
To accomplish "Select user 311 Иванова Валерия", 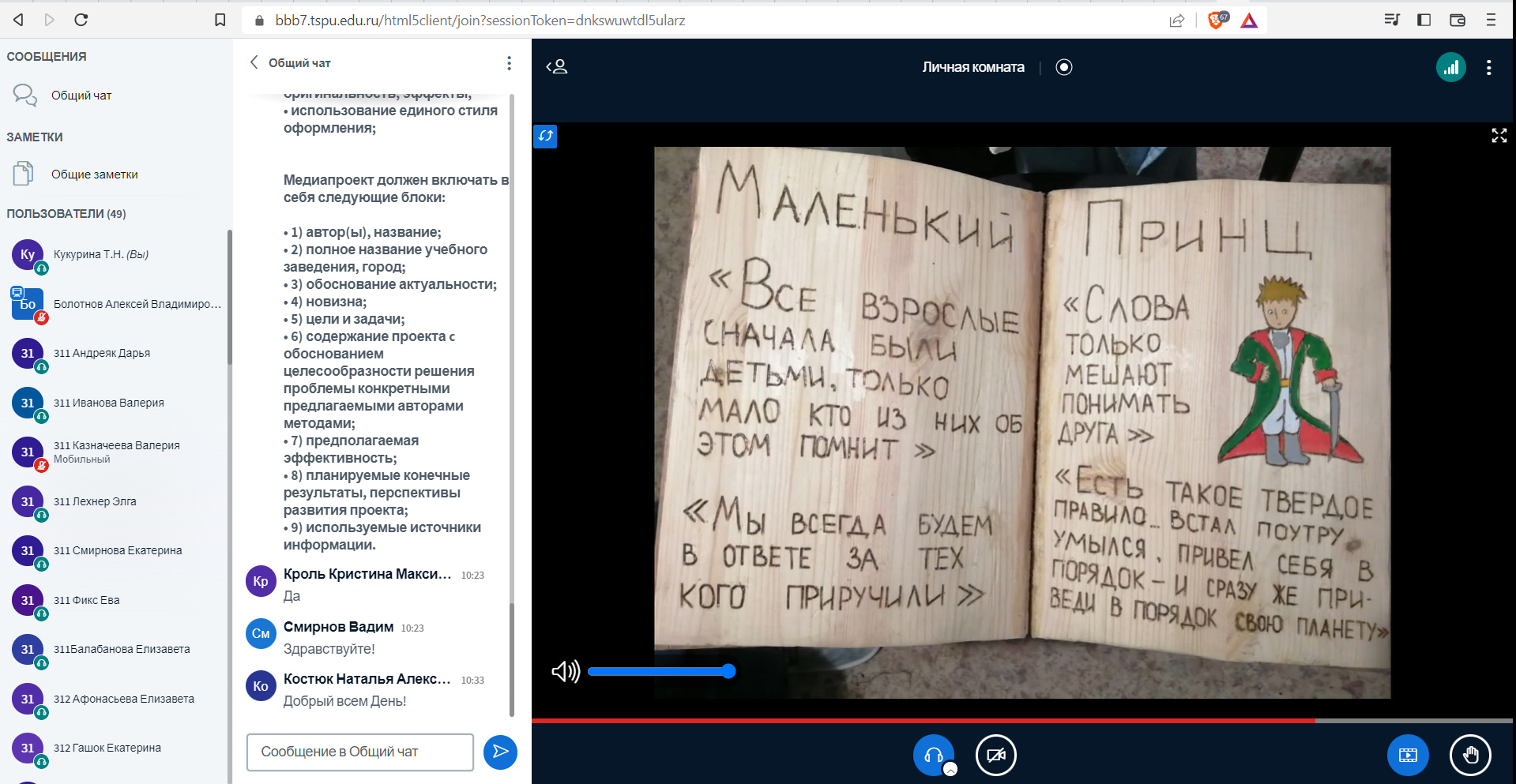I will [115, 403].
